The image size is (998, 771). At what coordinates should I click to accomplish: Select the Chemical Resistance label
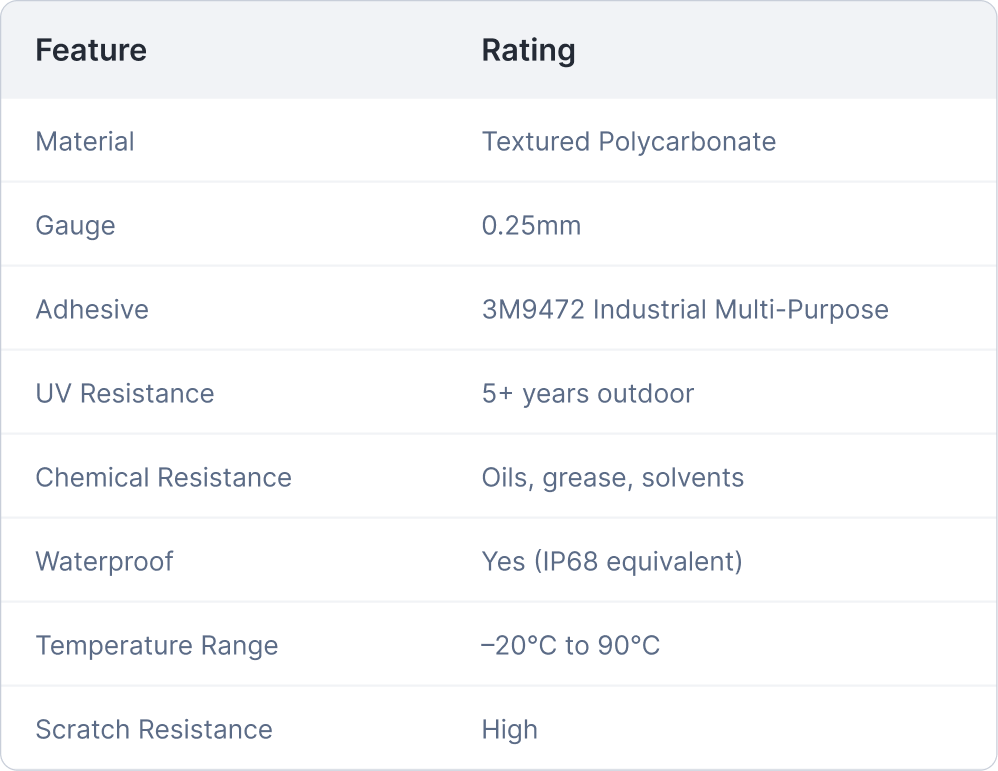163,477
